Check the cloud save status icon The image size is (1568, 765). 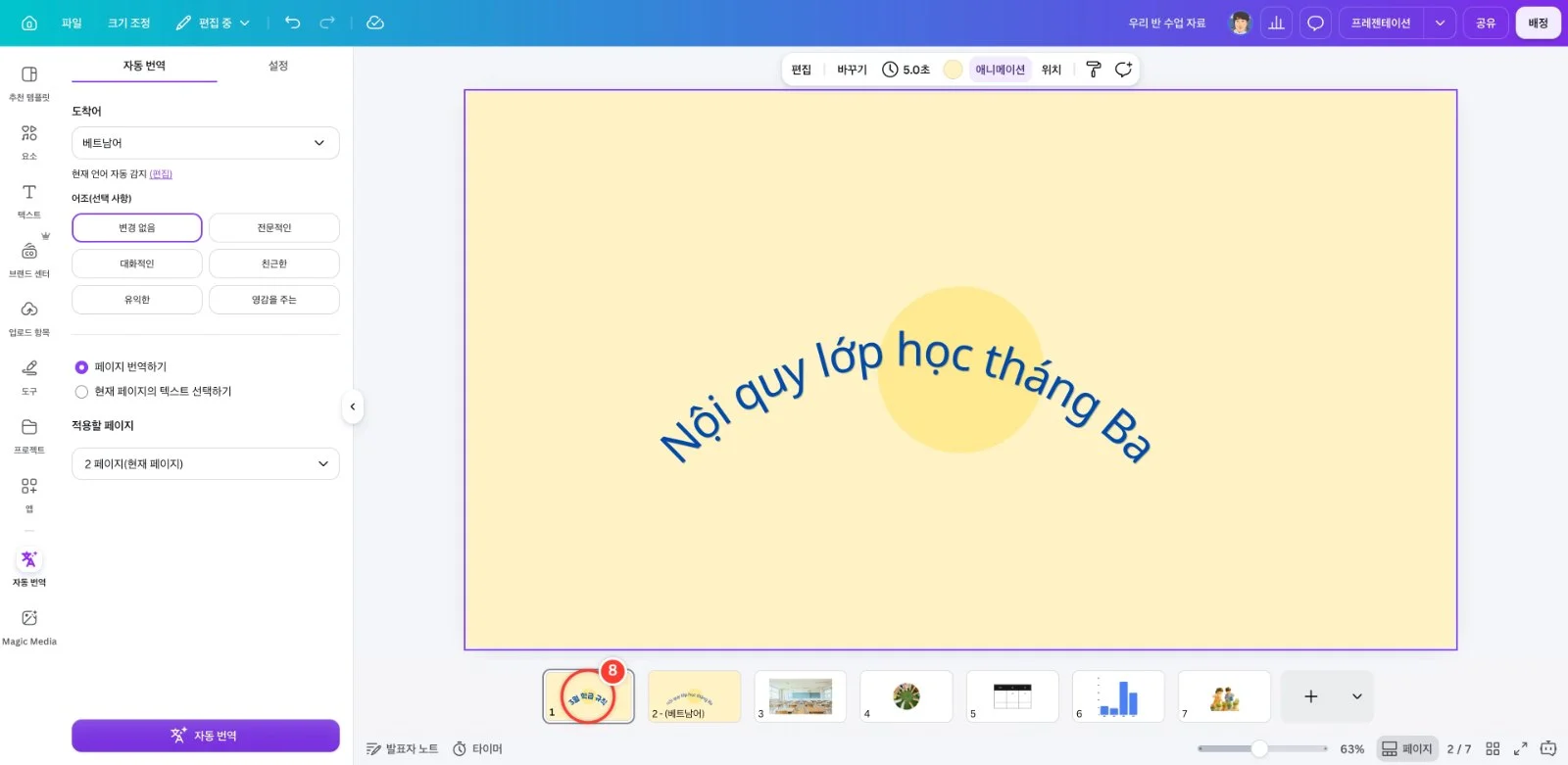pyautogui.click(x=375, y=23)
